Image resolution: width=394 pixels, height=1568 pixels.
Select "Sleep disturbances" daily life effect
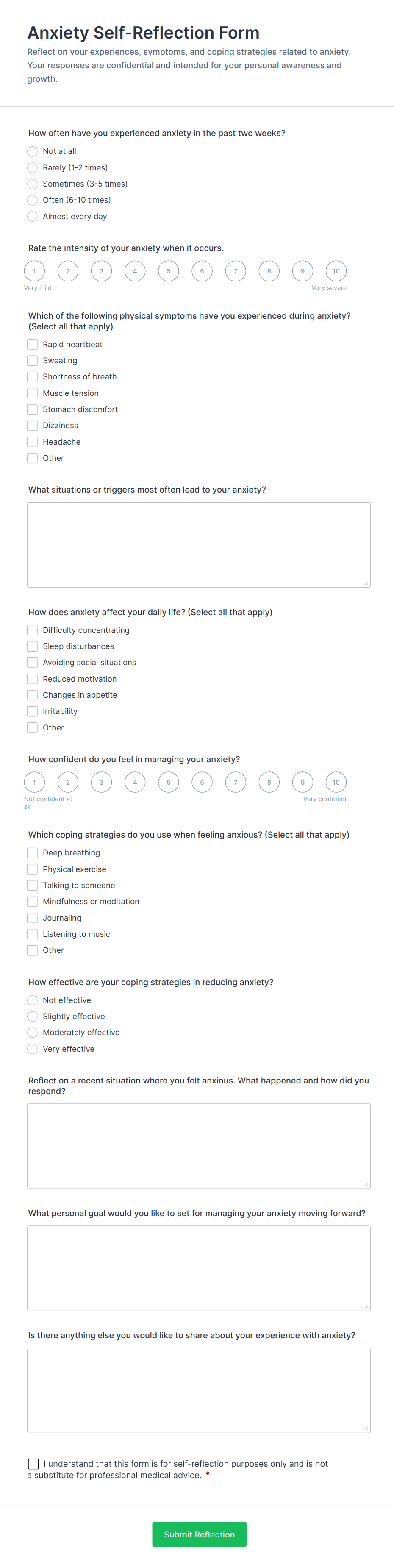(32, 646)
